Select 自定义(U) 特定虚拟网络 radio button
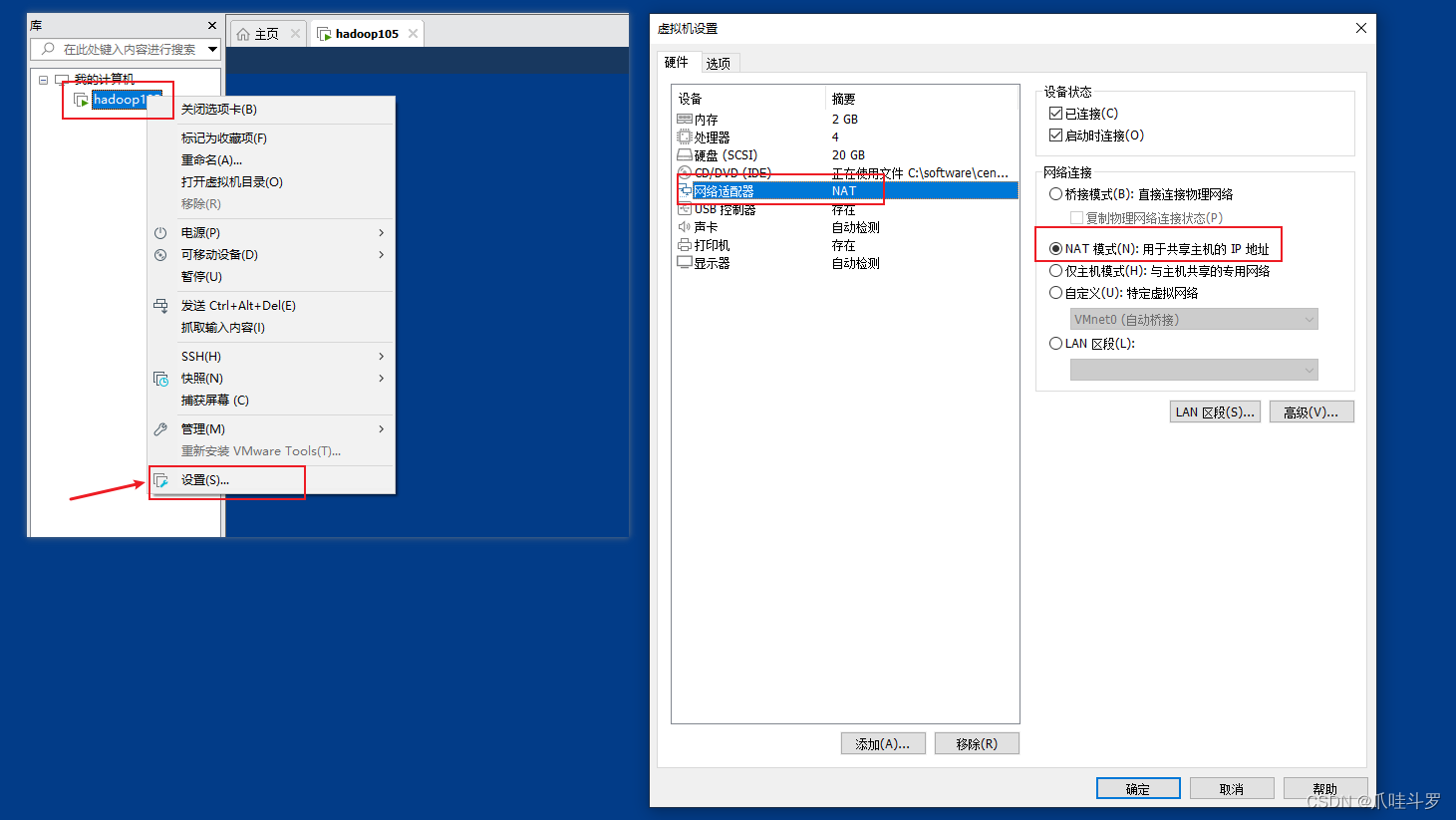 click(x=1055, y=293)
